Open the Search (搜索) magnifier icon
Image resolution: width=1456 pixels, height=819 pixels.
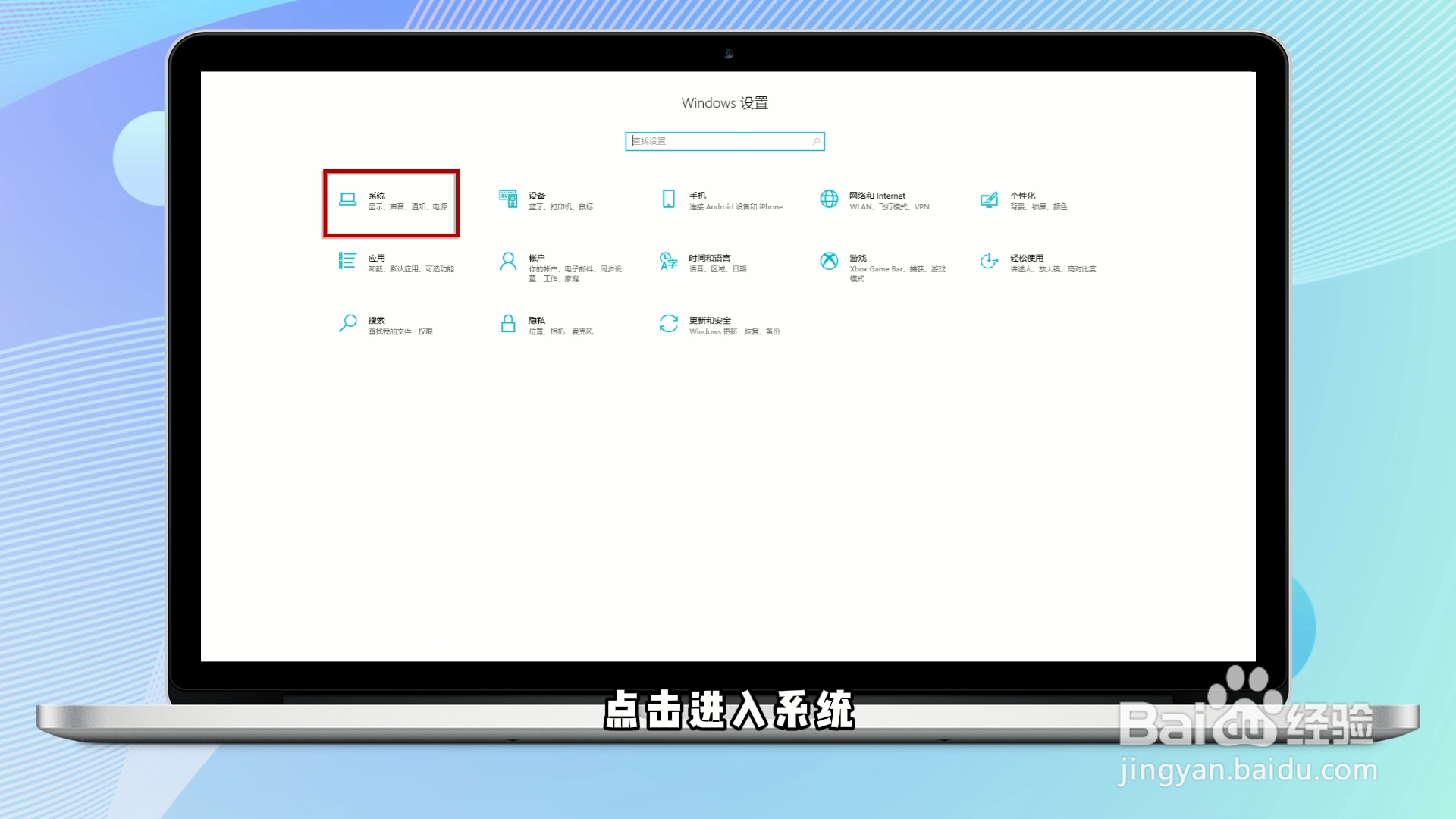pyautogui.click(x=347, y=324)
